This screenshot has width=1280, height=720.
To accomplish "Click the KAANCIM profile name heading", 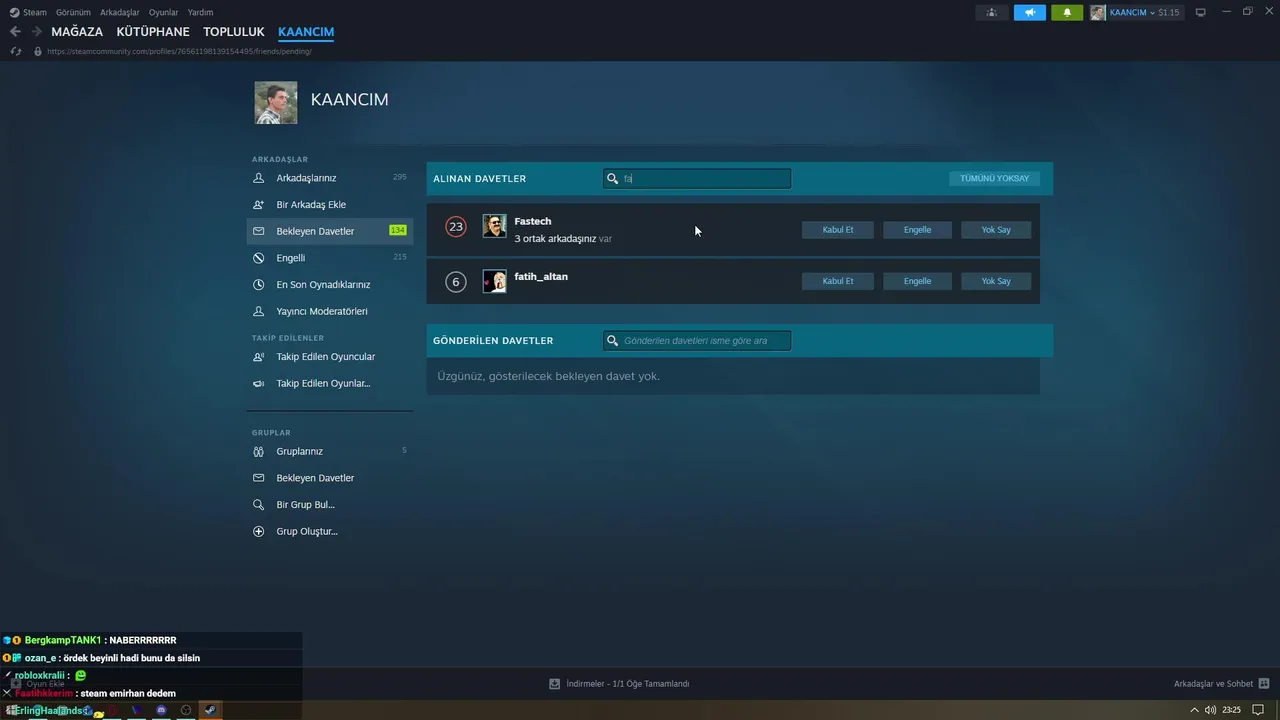I will pyautogui.click(x=349, y=100).
